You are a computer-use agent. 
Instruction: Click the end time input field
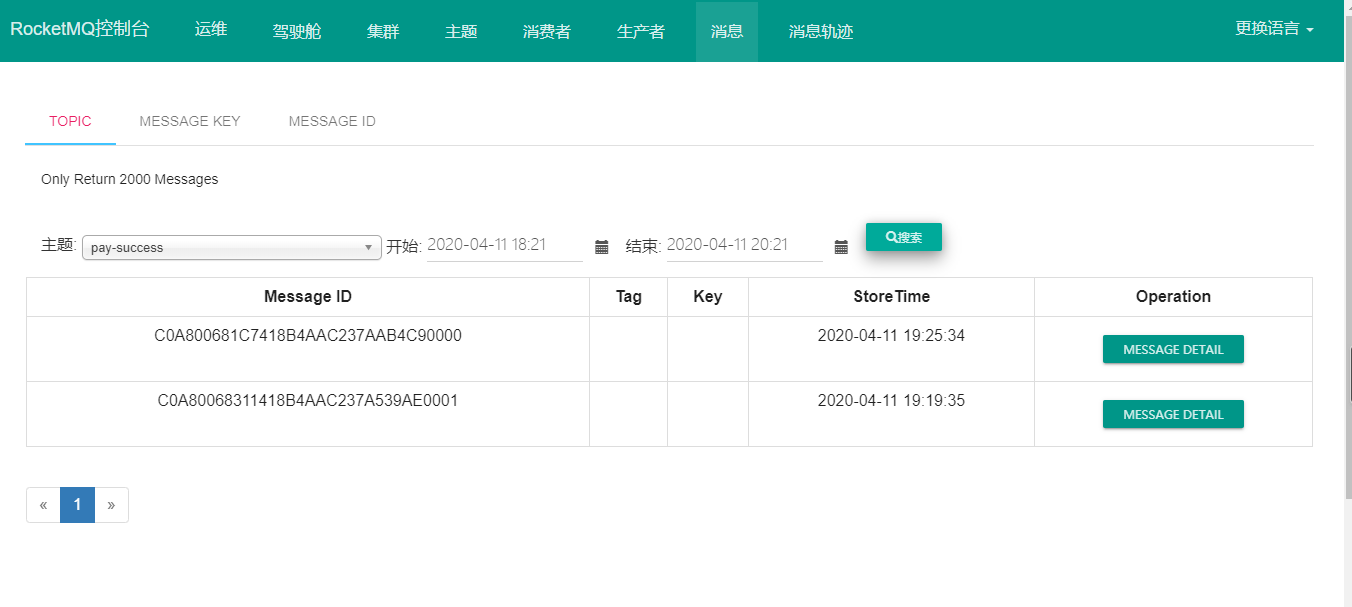pyautogui.click(x=743, y=245)
